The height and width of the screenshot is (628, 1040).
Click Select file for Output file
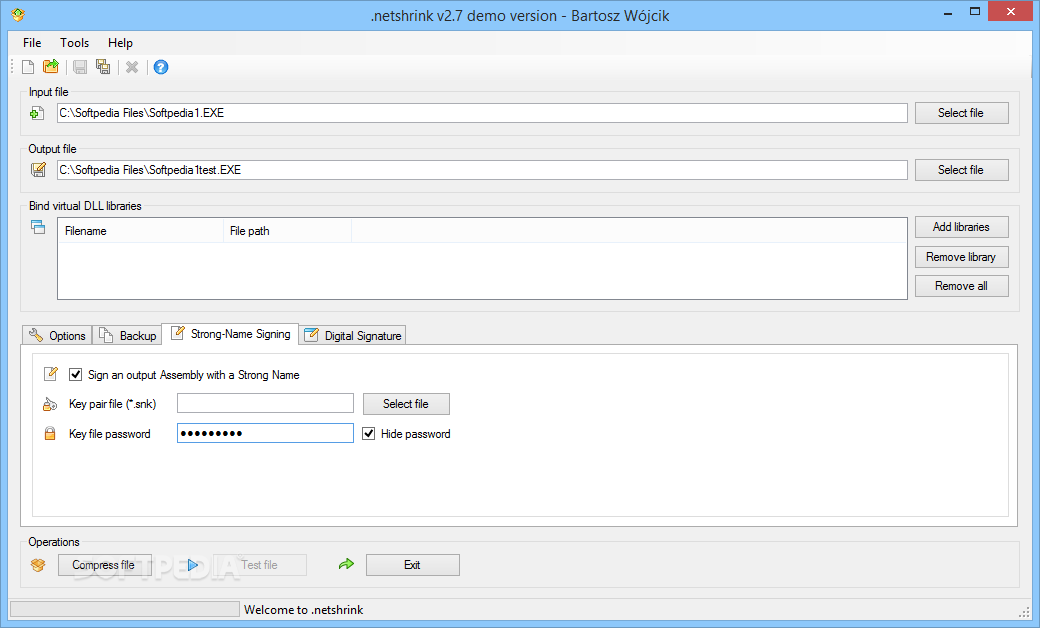point(962,170)
